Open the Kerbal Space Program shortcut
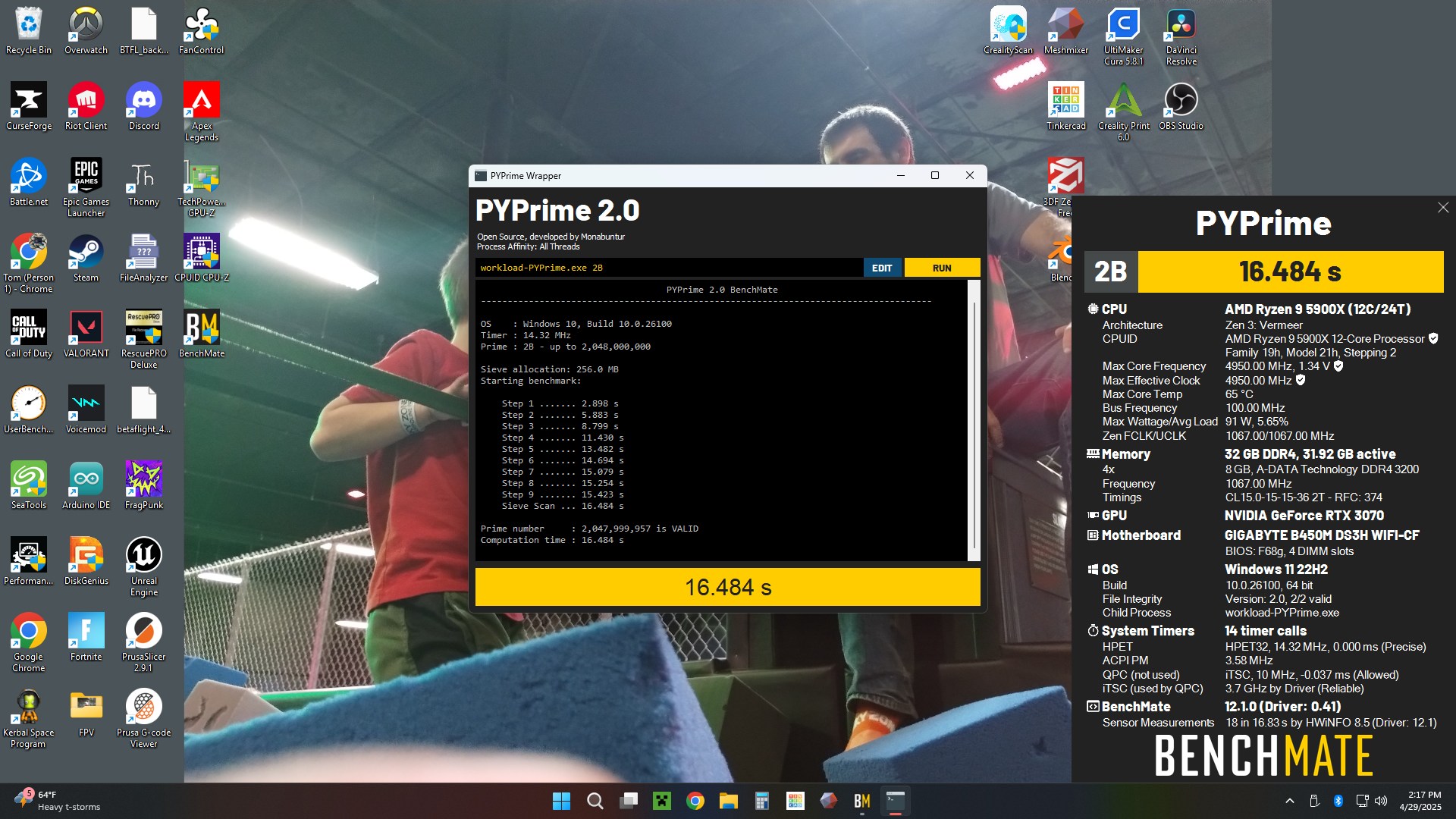The width and height of the screenshot is (1456, 819). [29, 719]
